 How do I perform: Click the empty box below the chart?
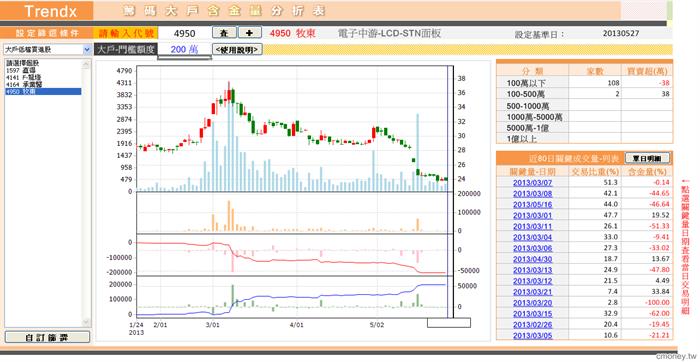pyautogui.click(x=449, y=322)
